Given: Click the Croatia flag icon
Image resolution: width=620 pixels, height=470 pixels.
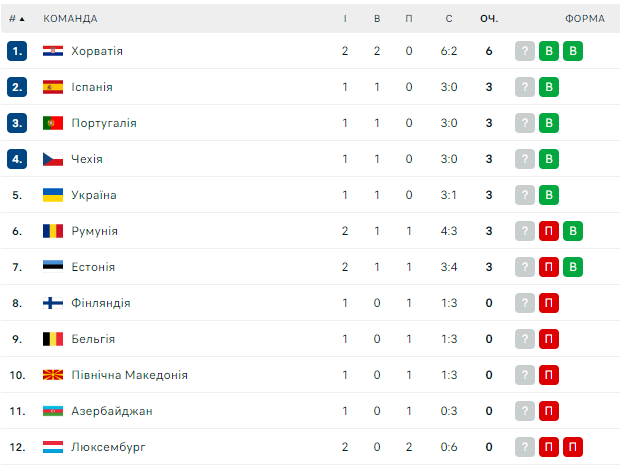Looking at the screenshot, I should [x=53, y=51].
